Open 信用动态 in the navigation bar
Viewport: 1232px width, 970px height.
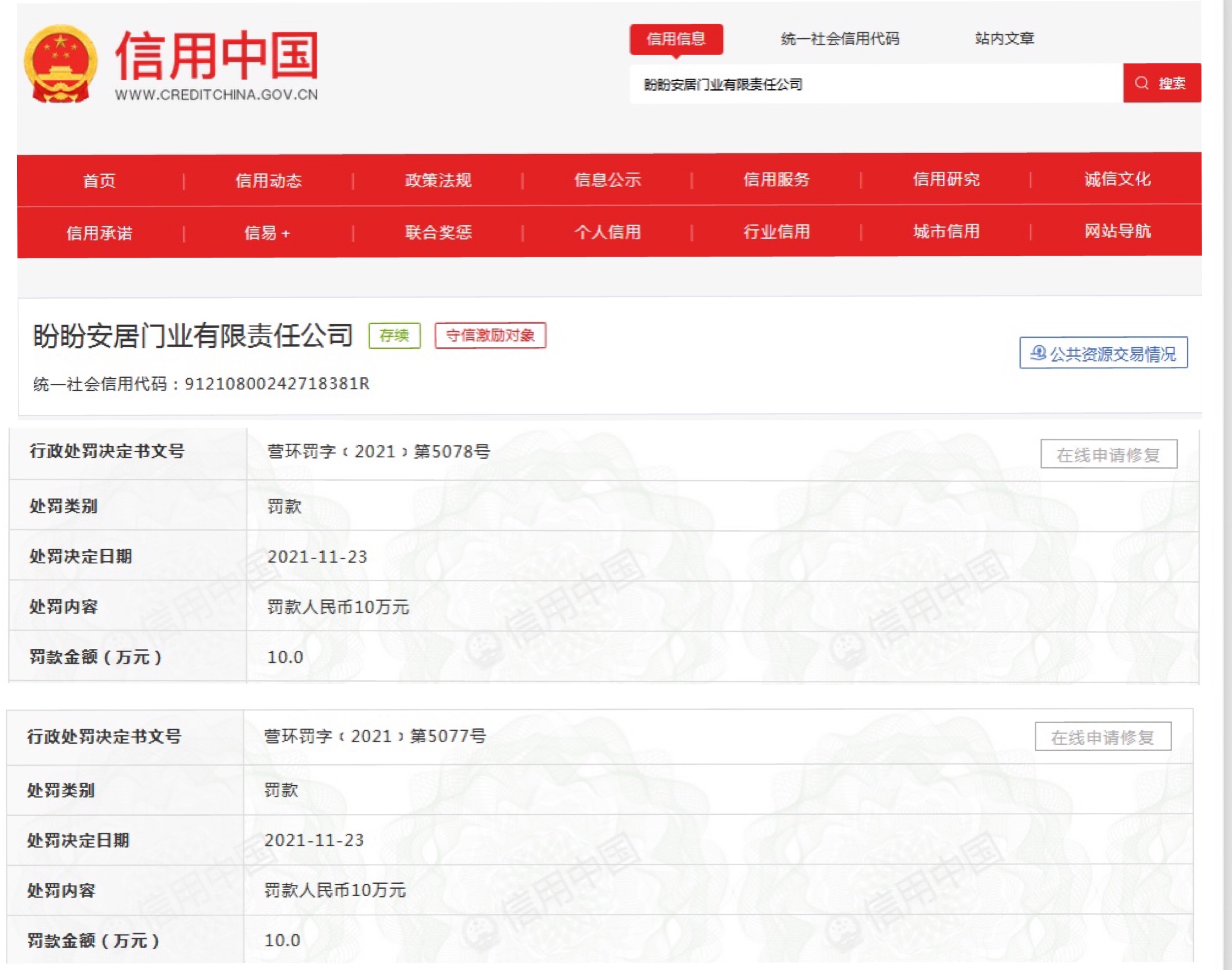click(269, 181)
